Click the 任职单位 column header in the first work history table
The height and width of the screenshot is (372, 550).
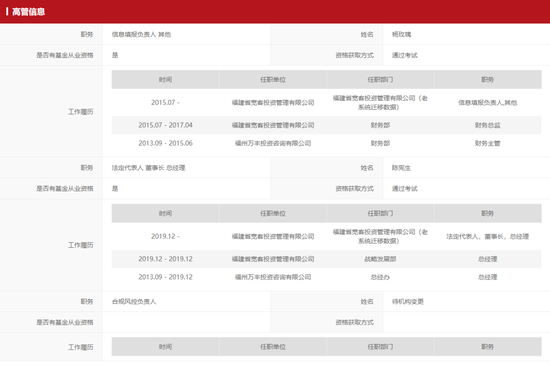[273, 80]
